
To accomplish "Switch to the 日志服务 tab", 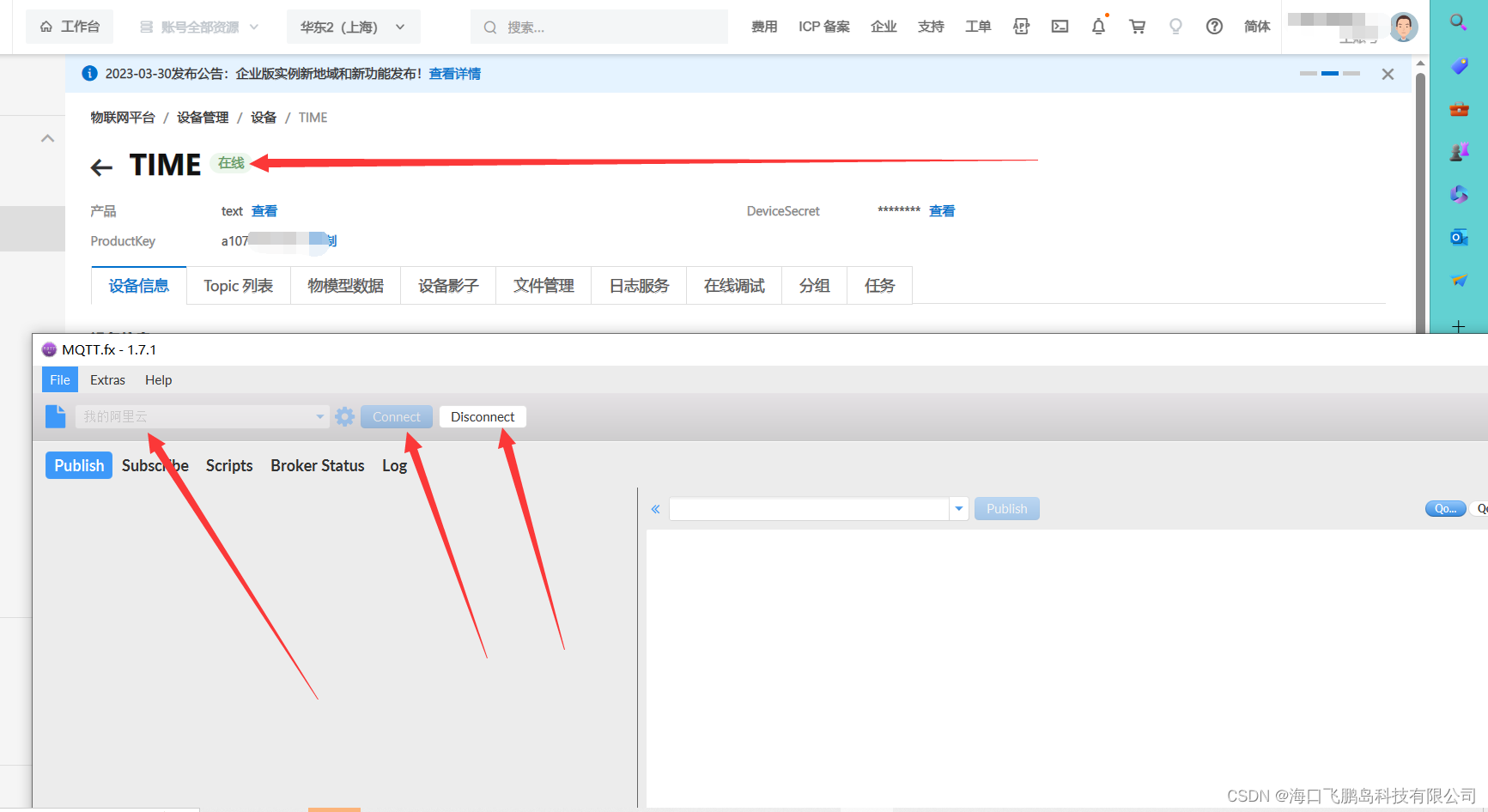I will click(x=639, y=286).
